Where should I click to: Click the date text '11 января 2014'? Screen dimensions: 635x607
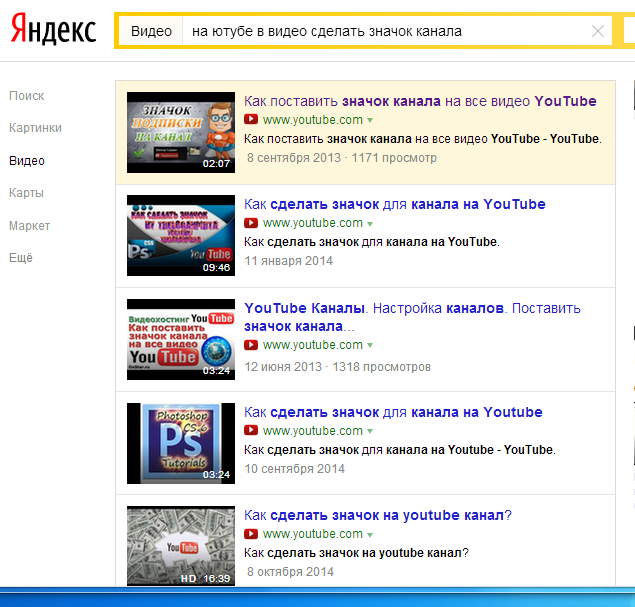pos(288,261)
